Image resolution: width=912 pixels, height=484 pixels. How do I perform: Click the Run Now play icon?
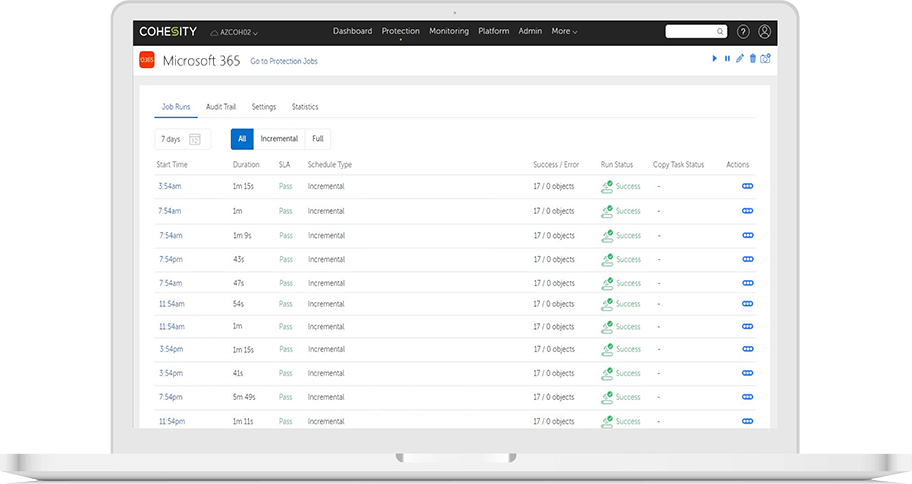click(715, 59)
